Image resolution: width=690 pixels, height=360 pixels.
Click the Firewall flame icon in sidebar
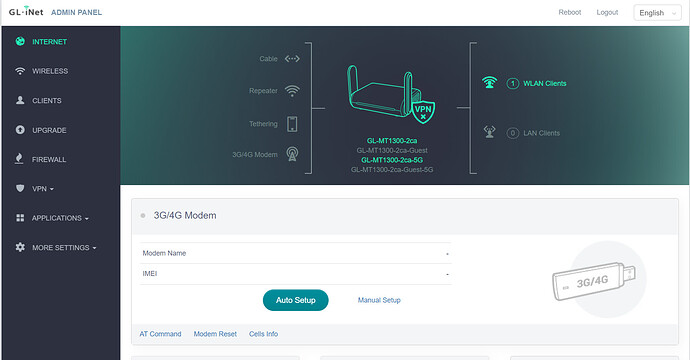coord(19,159)
